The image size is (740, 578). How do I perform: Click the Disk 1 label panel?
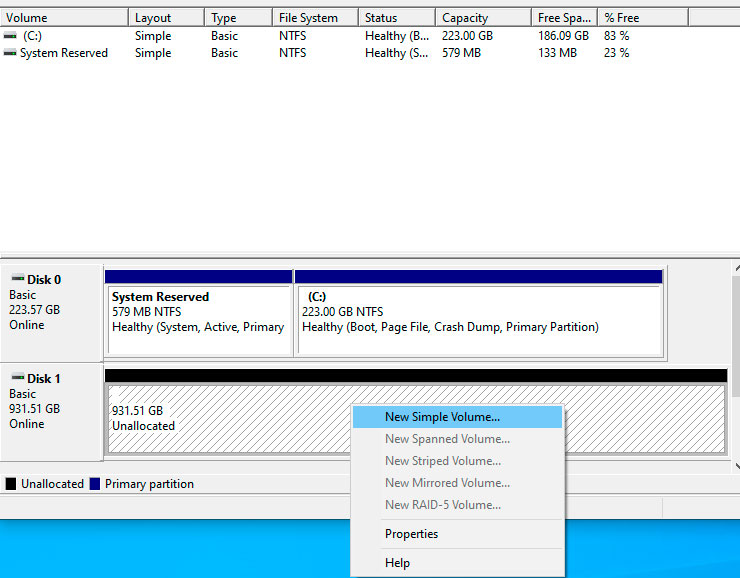point(51,412)
